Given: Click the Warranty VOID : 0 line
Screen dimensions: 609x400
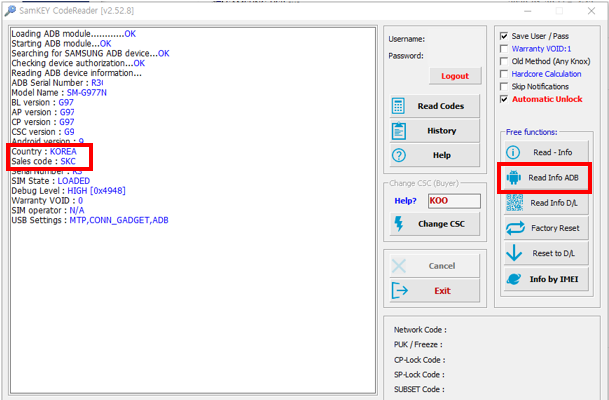Looking at the screenshot, I should pos(47,201).
